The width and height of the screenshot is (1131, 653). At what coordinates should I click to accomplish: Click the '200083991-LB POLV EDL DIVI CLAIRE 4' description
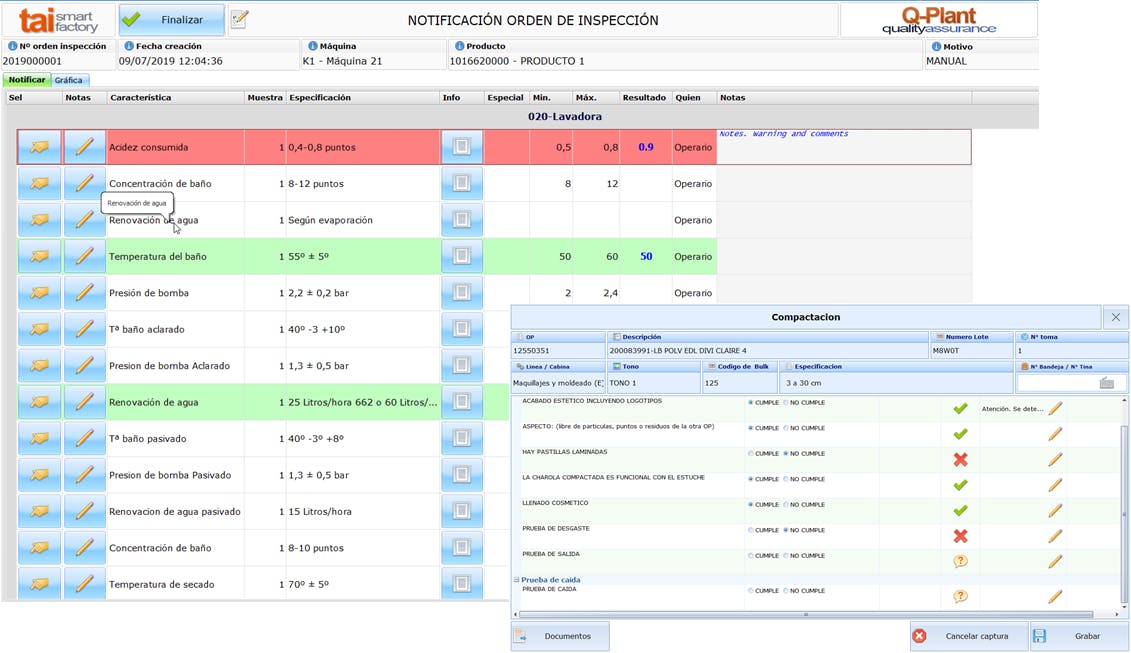[x=678, y=351]
